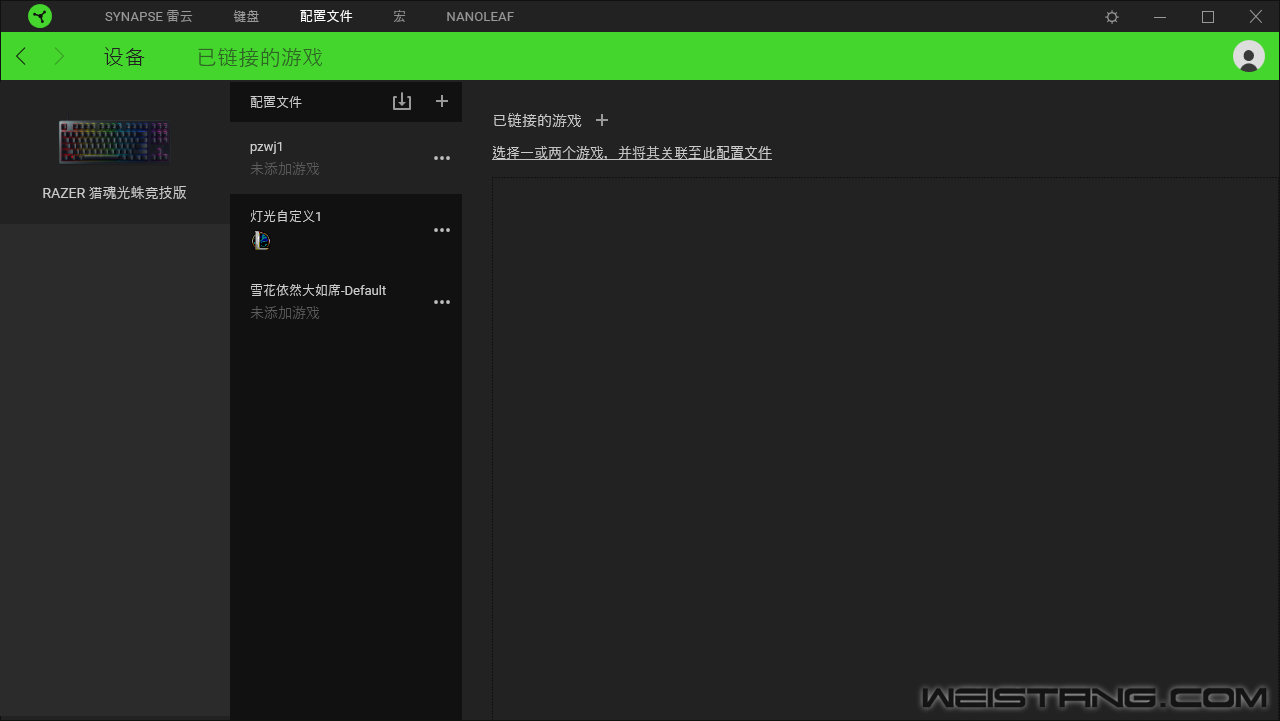Click the 已链接的游戏 section heading
Image resolution: width=1280 pixels, height=721 pixels.
[537, 121]
